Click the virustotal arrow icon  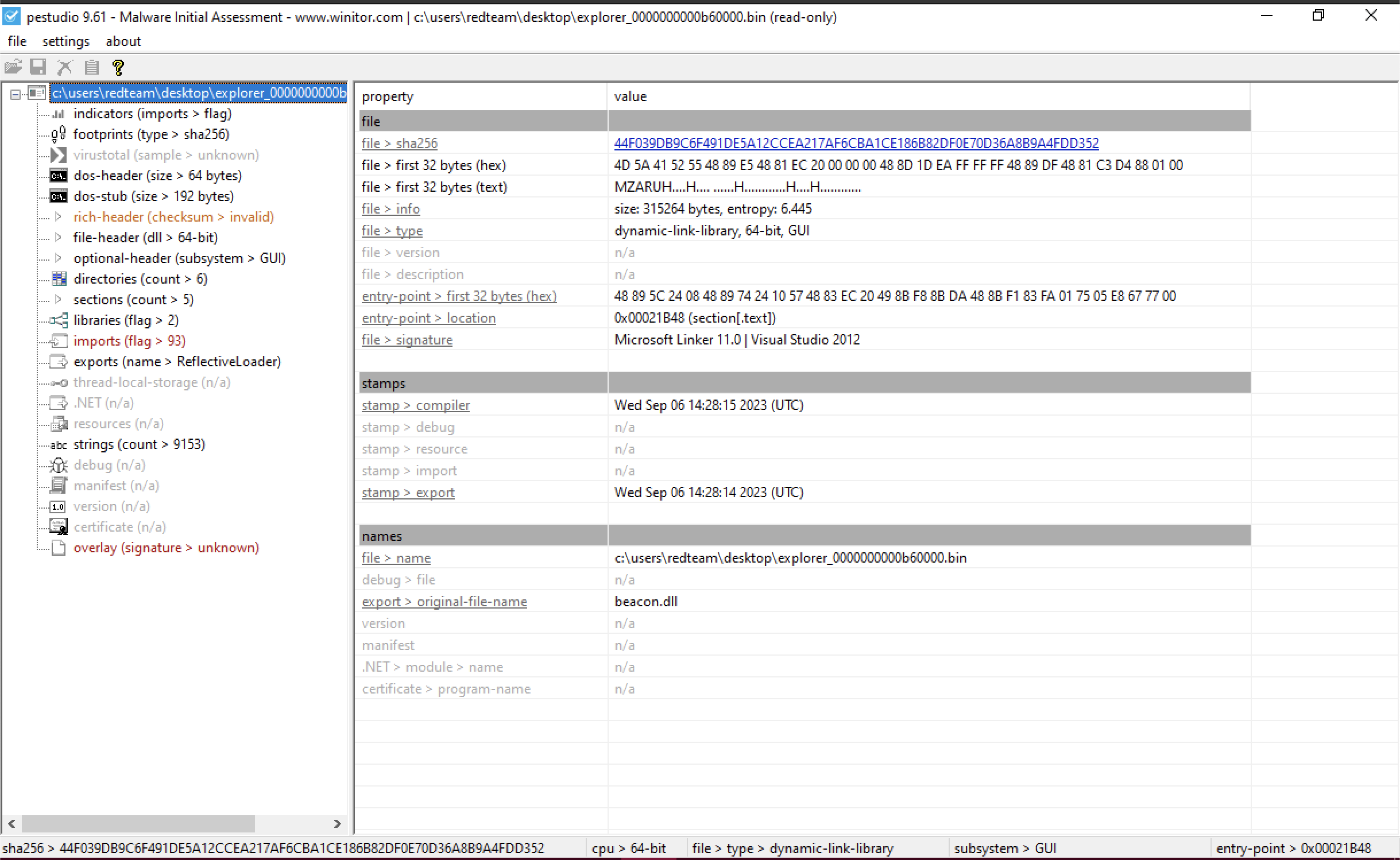click(x=59, y=155)
